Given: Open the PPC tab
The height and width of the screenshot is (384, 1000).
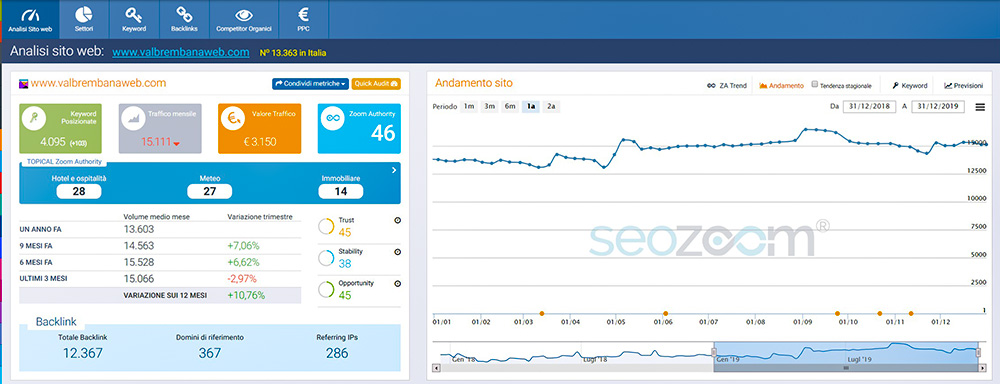Looking at the screenshot, I should (x=304, y=19).
